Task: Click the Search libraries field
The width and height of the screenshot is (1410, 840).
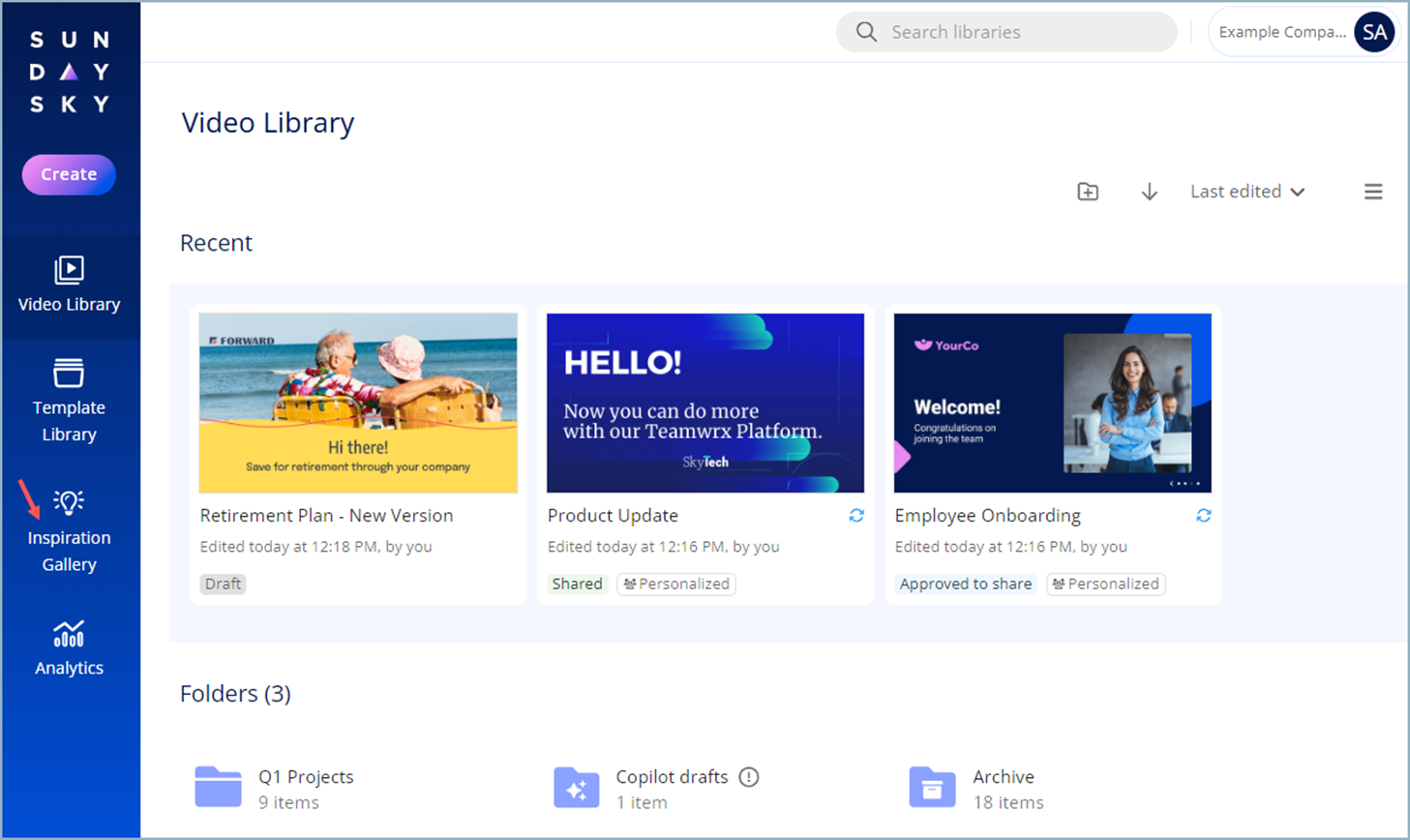Action: coord(1006,32)
